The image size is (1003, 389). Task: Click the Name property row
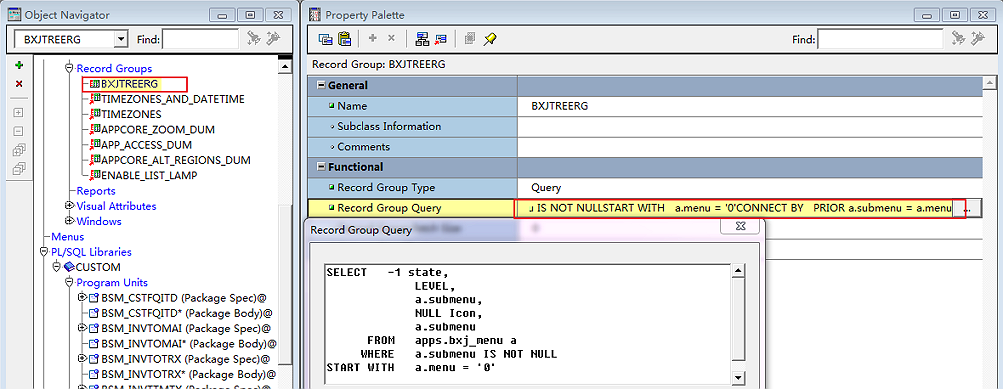pyautogui.click(x=645, y=106)
